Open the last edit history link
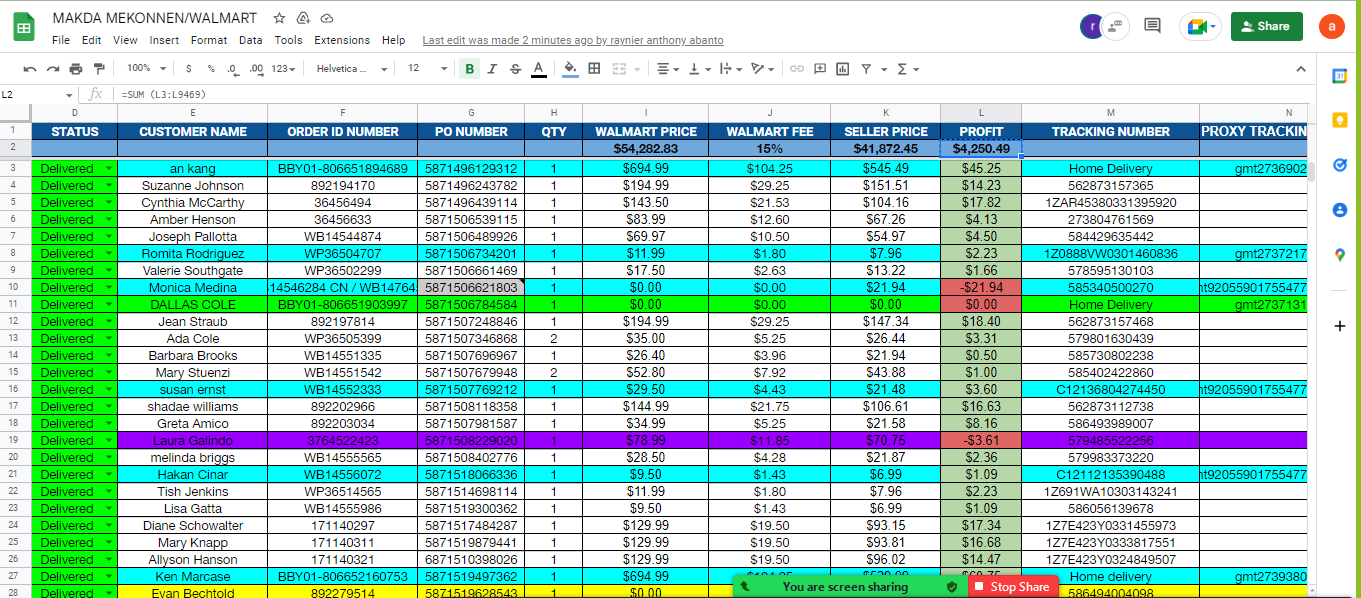Screen dimensions: 1361x598 (573, 40)
